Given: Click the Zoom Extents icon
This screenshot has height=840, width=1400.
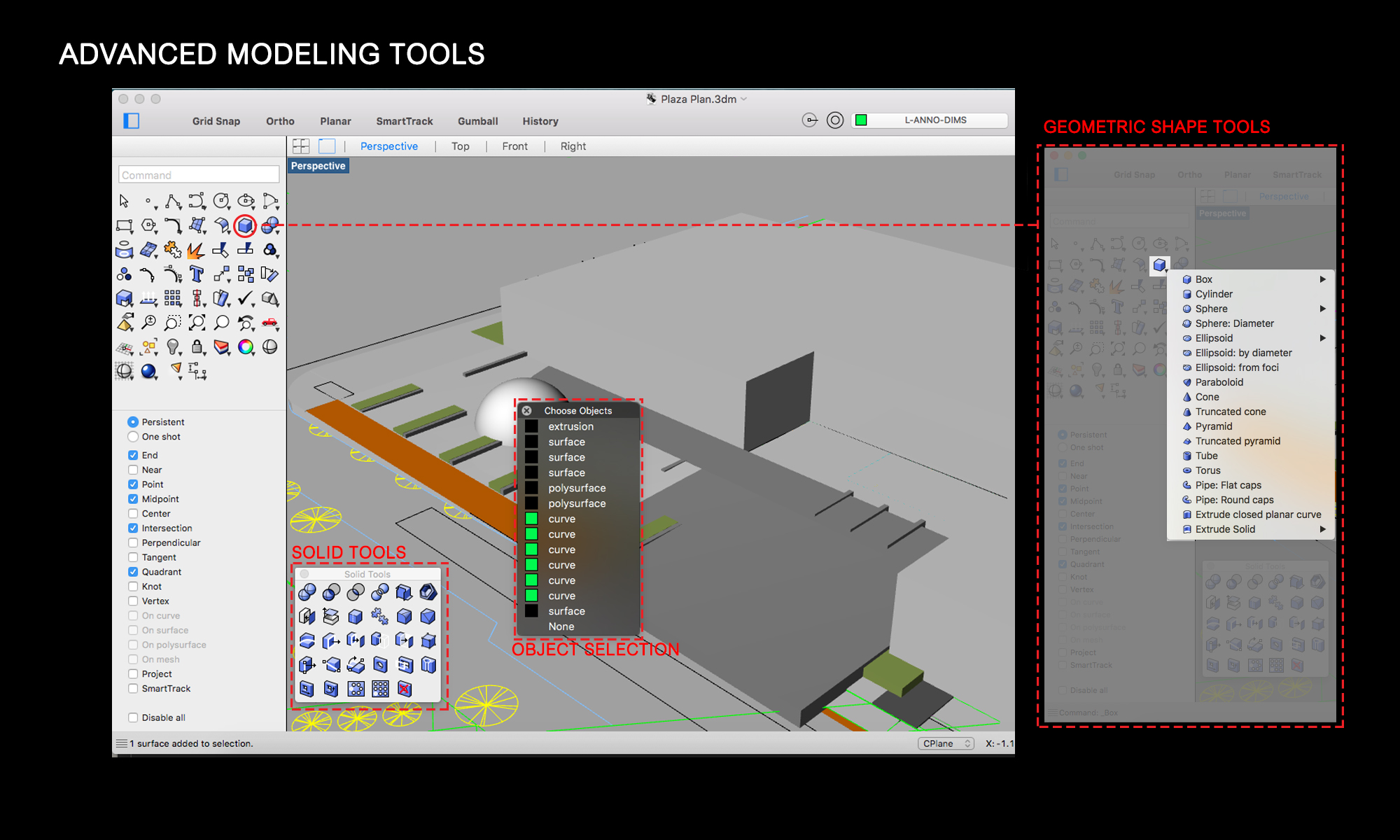Looking at the screenshot, I should [197, 323].
